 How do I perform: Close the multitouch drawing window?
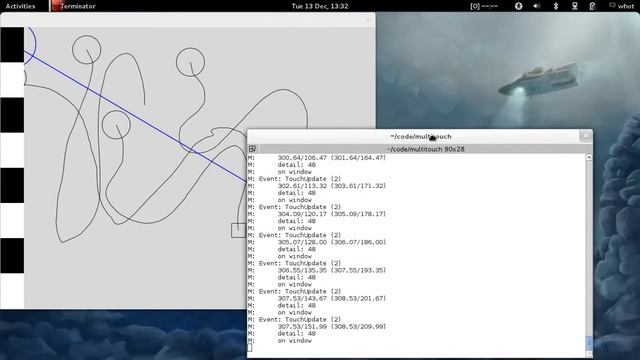click(x=368, y=20)
